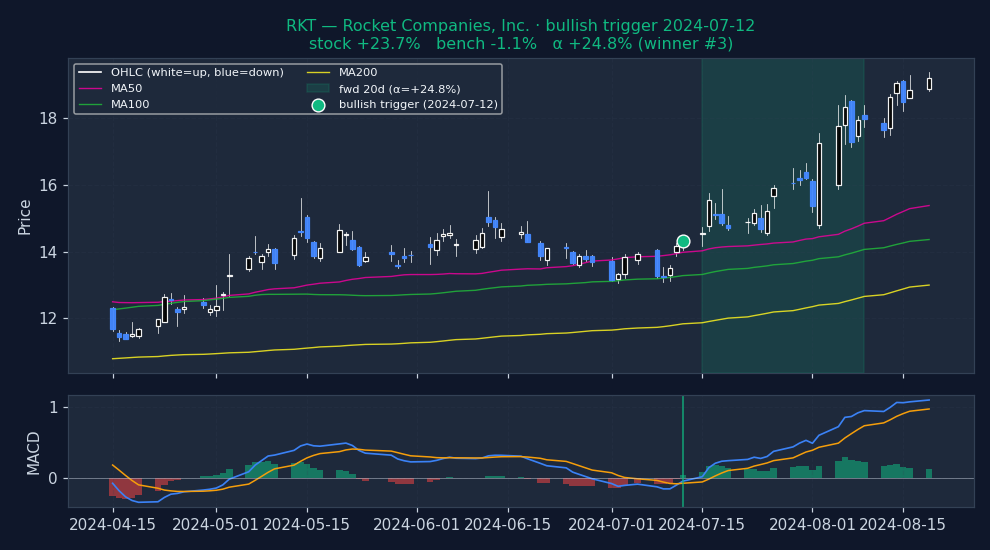Click the 2024-07-15 date axis label
990x550 pixels.
702,525
